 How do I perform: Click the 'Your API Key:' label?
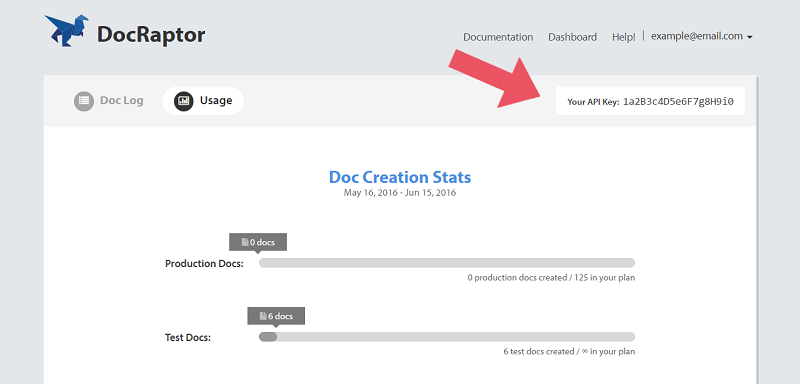pos(593,101)
